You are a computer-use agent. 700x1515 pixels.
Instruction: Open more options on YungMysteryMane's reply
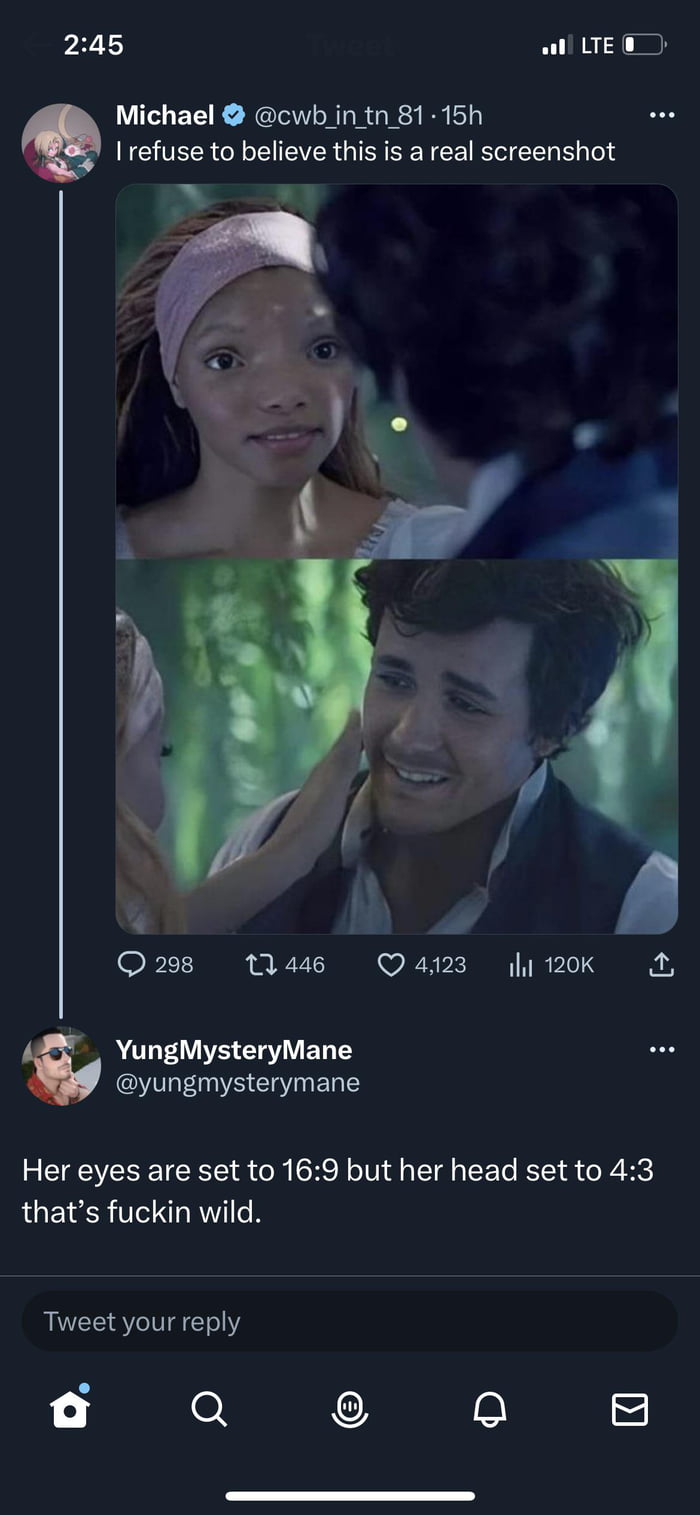click(x=661, y=1050)
